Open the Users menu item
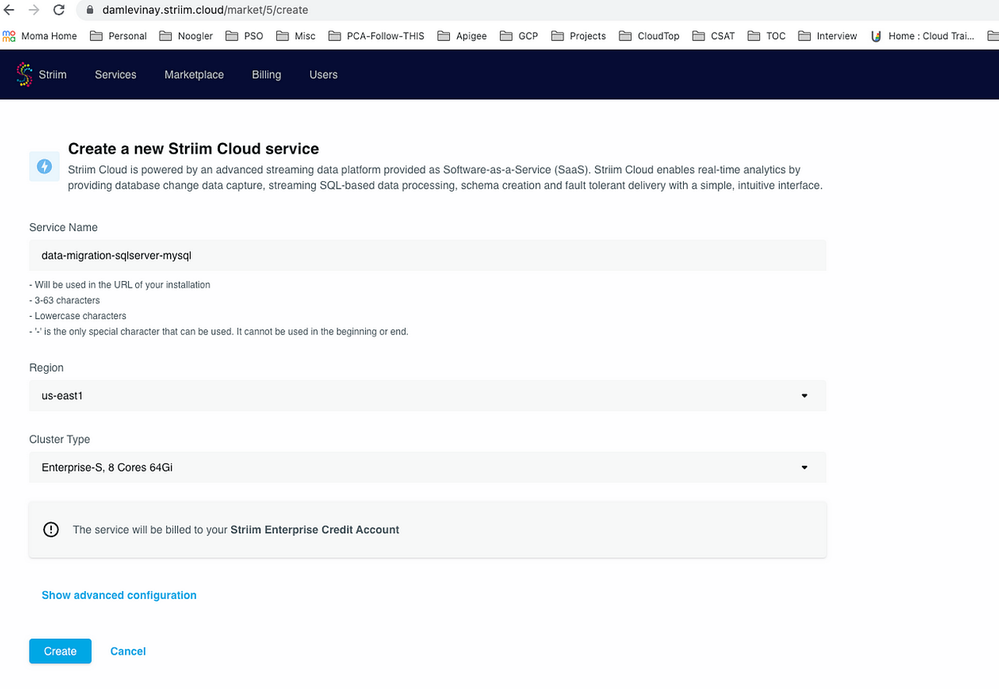 [324, 75]
